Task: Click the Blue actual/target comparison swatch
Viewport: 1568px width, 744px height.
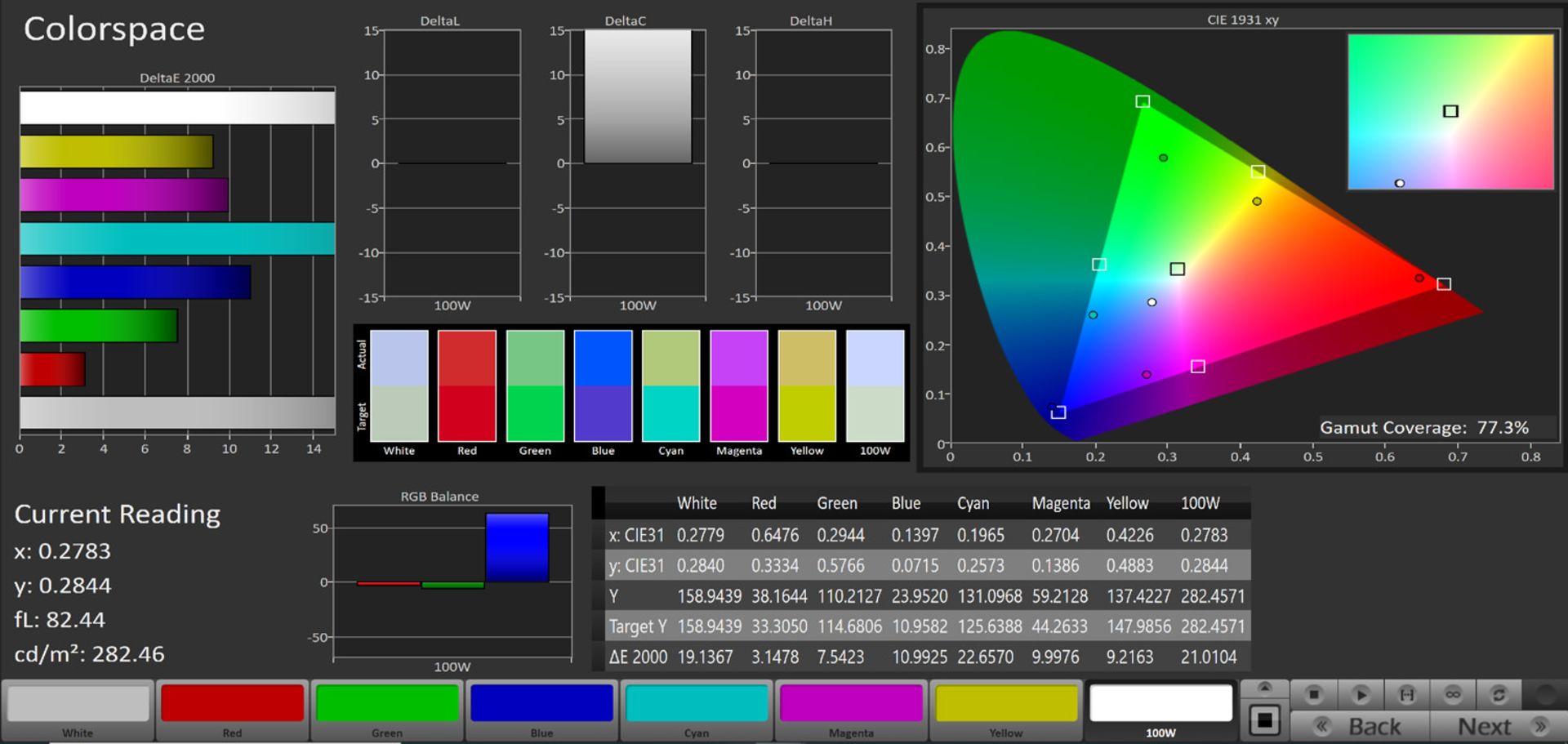Action: pyautogui.click(x=603, y=385)
